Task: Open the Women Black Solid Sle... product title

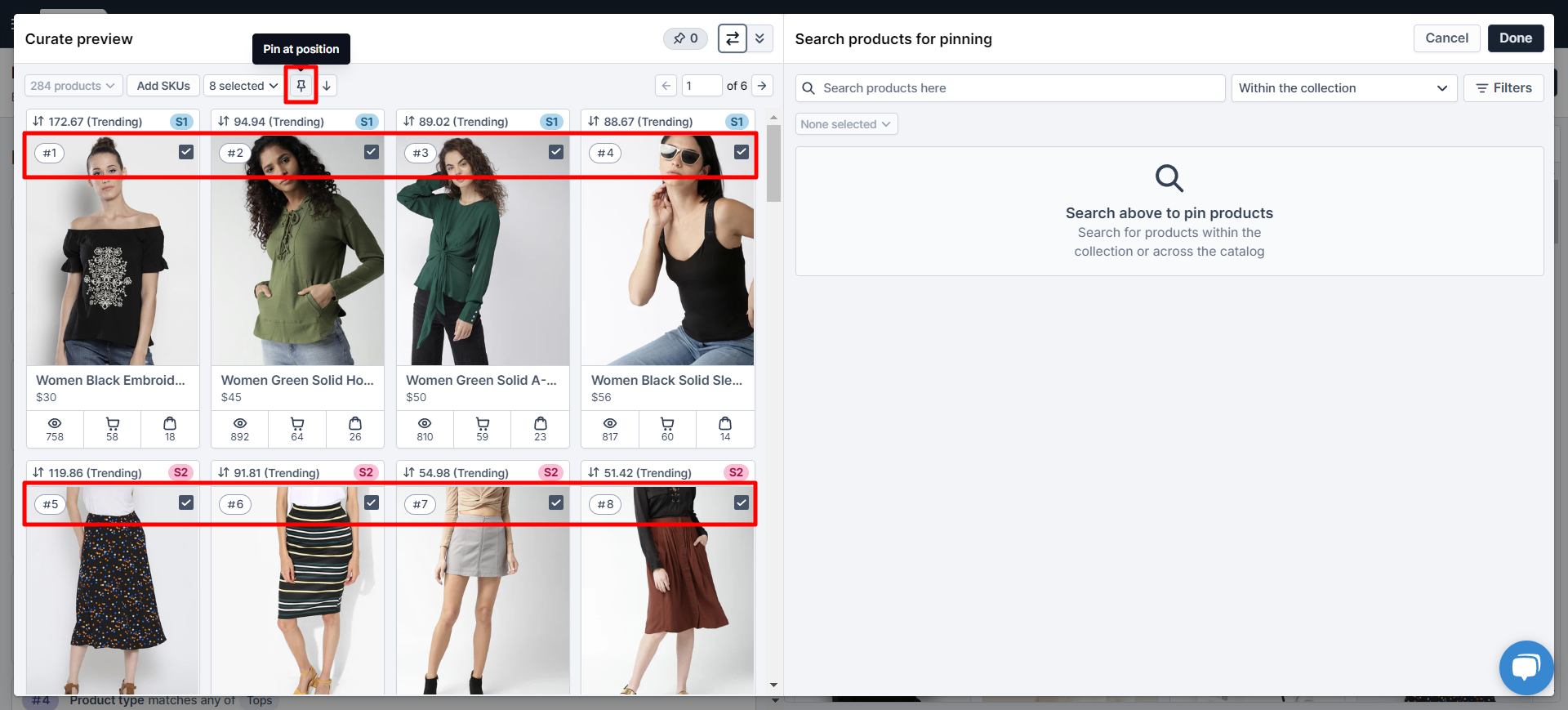Action: (666, 380)
